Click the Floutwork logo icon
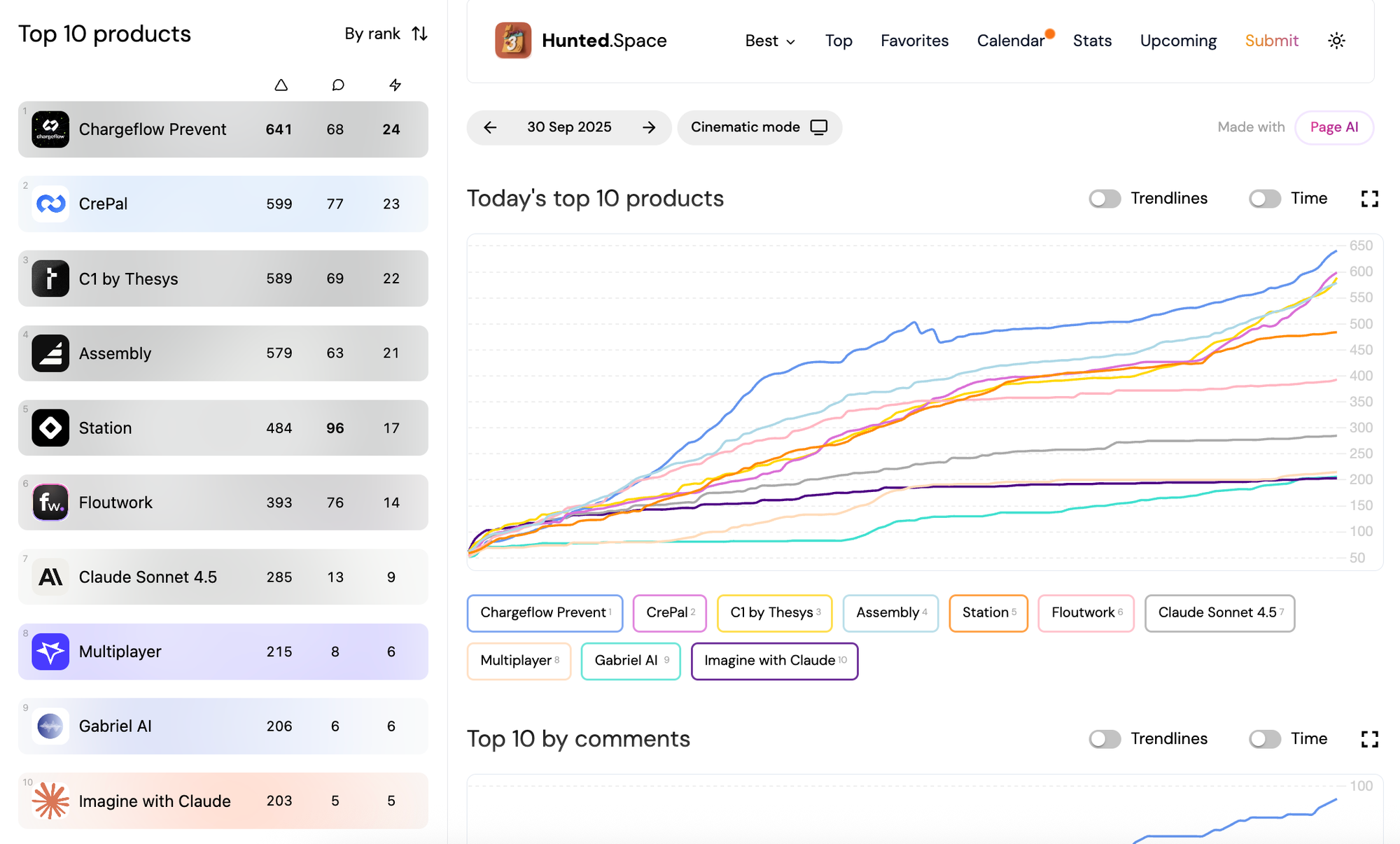The image size is (1400, 844). [50, 502]
